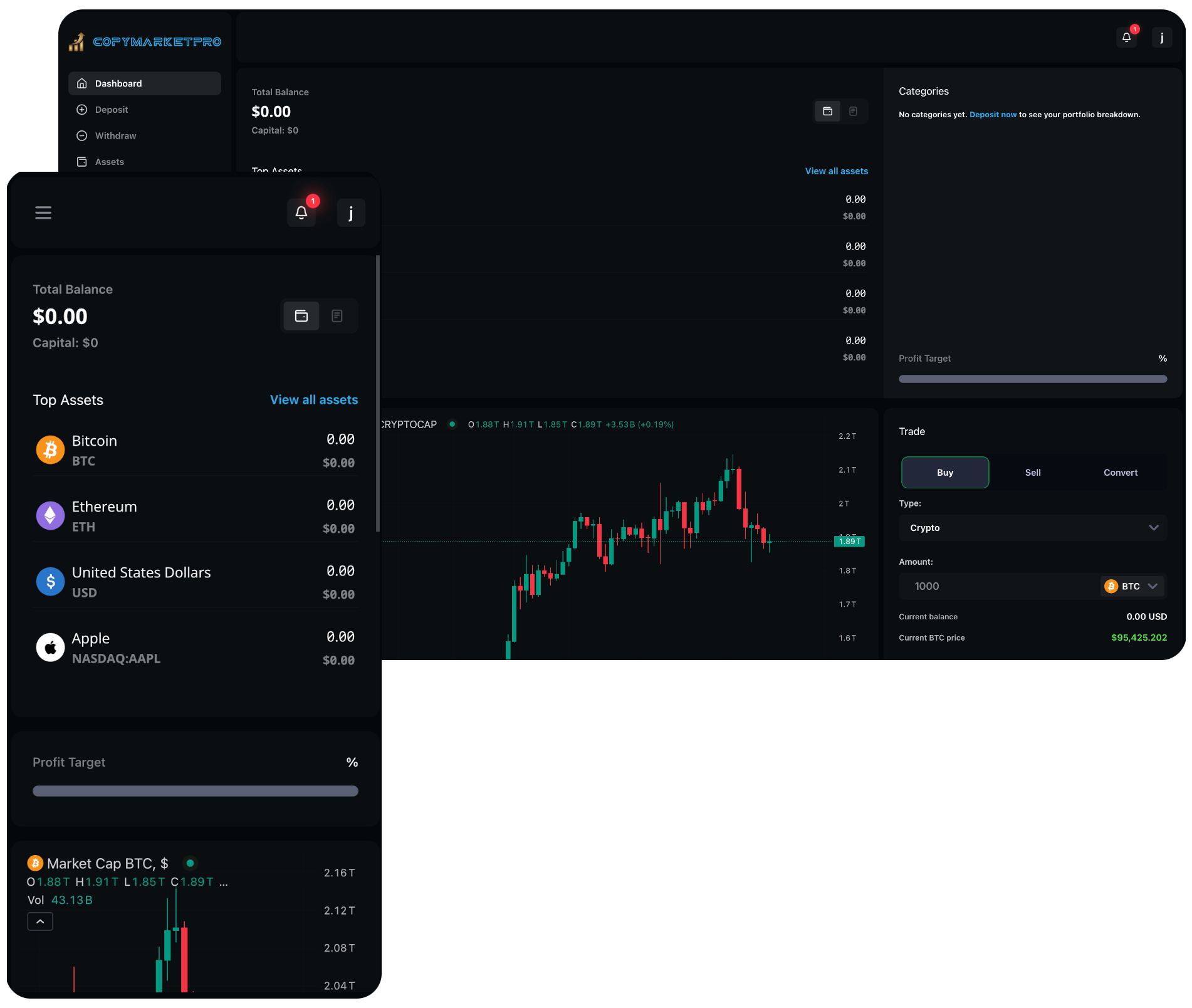
Task: Switch to wallet view in mobile balance card
Action: pyautogui.click(x=301, y=316)
